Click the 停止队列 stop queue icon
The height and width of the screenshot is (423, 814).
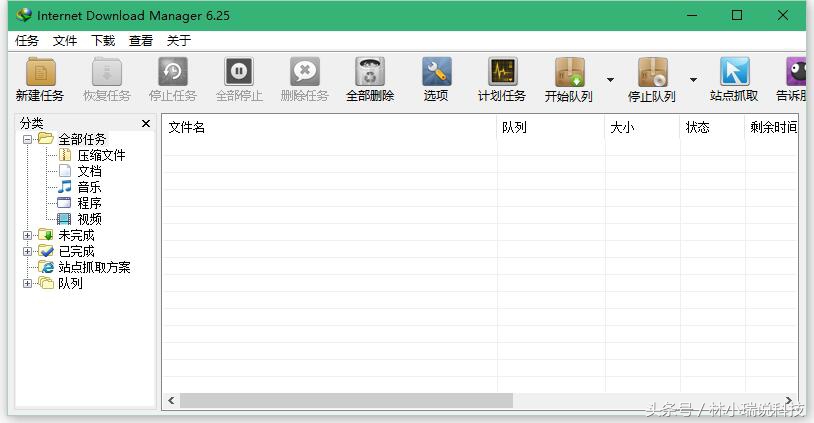[x=653, y=73]
